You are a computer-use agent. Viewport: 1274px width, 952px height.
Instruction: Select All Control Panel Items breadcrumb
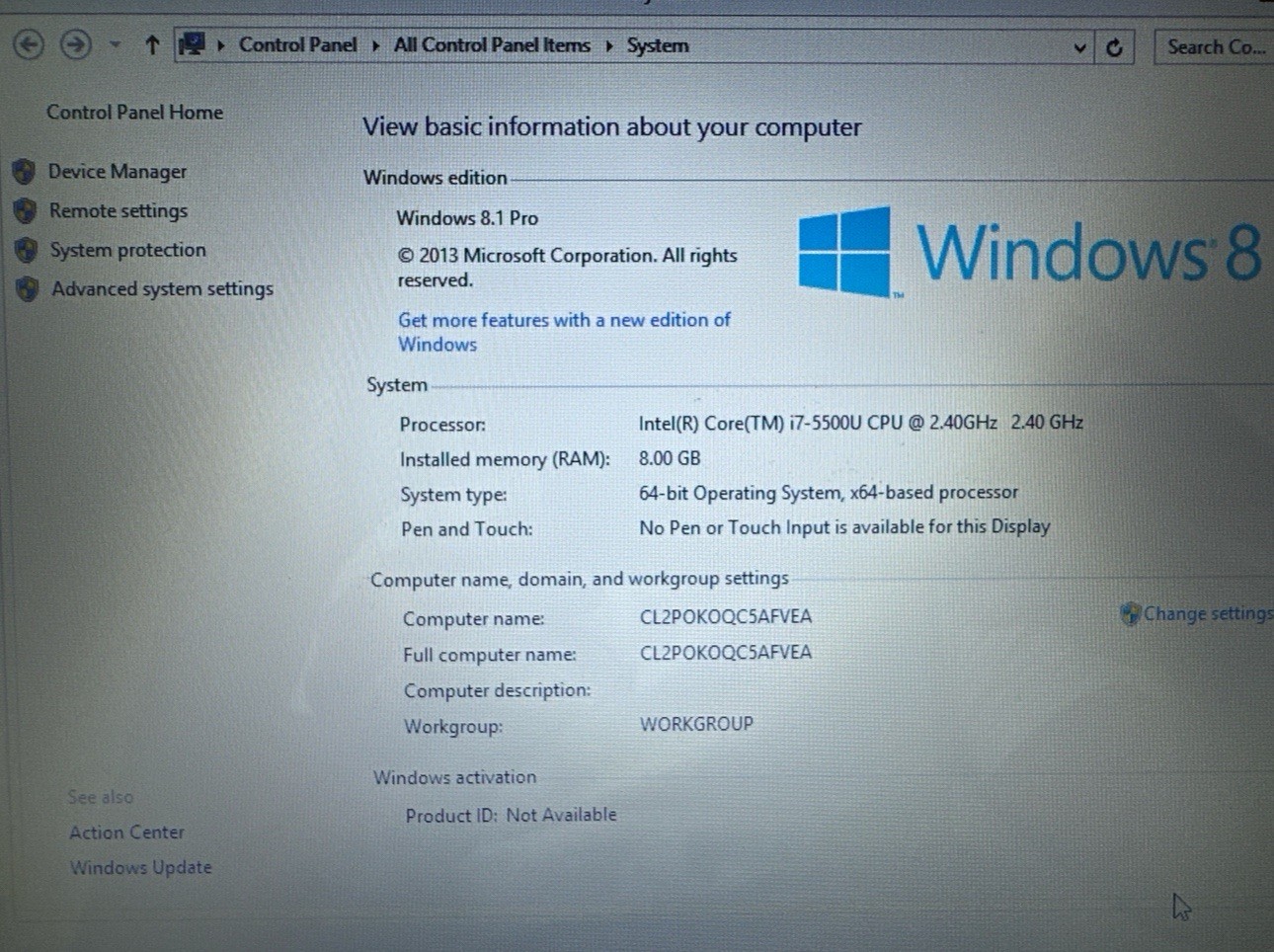(492, 45)
